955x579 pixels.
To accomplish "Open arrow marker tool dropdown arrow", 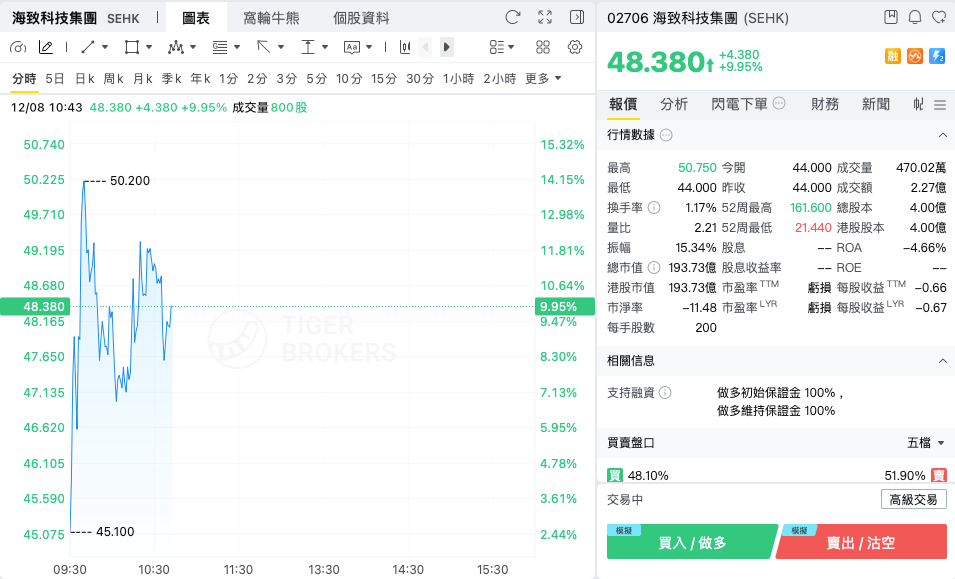I will click(281, 47).
